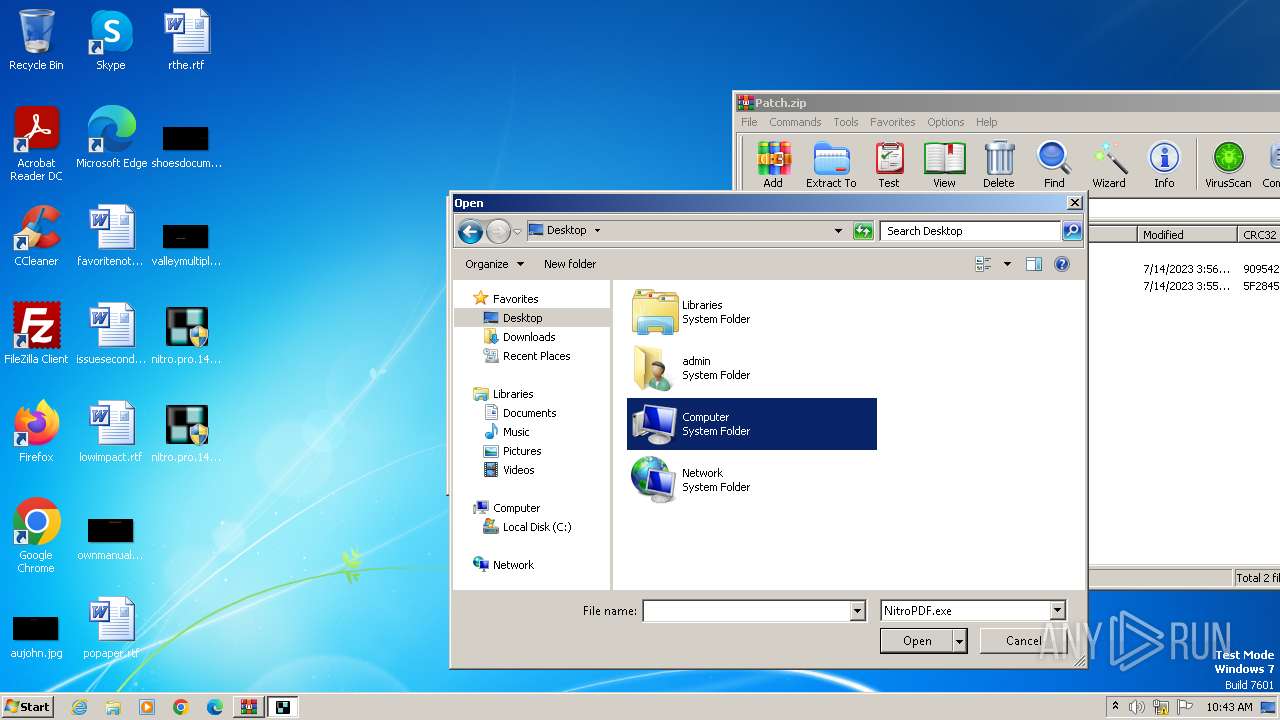Select the FileZilla Client desktop icon
1280x720 pixels.
pos(36,334)
